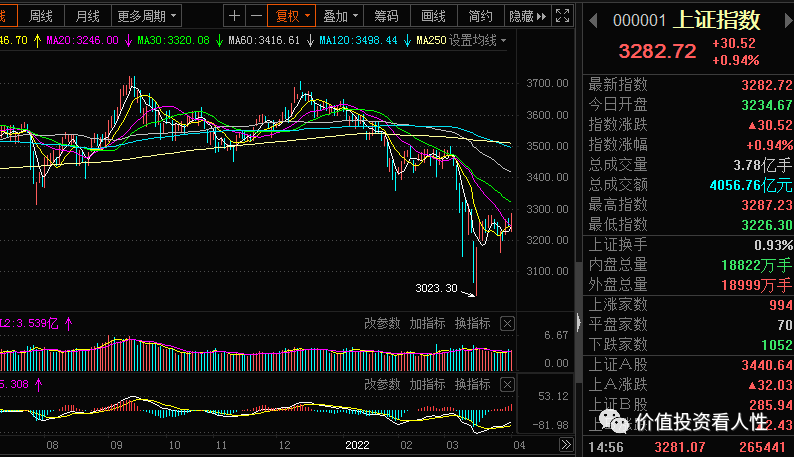Click MA30:3320.08 moving average label
Viewport: 794px width, 457px height.
click(x=173, y=41)
